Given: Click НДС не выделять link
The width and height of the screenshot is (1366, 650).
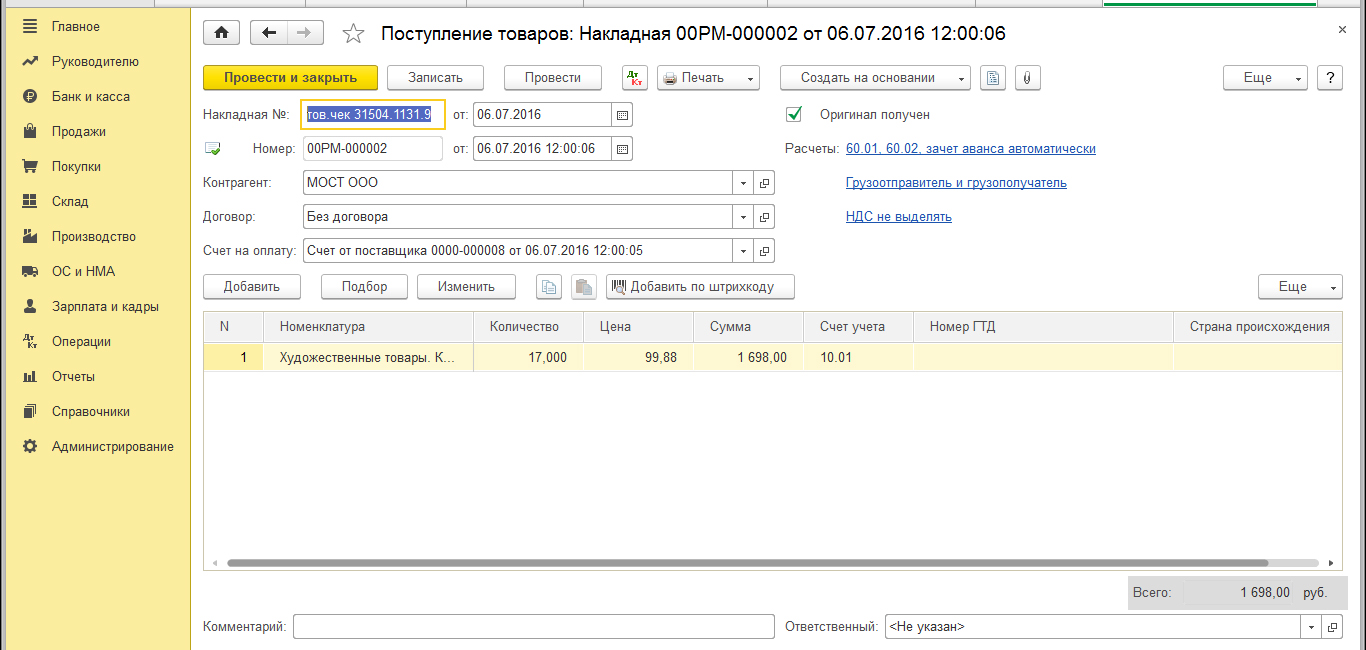Looking at the screenshot, I should (898, 217).
